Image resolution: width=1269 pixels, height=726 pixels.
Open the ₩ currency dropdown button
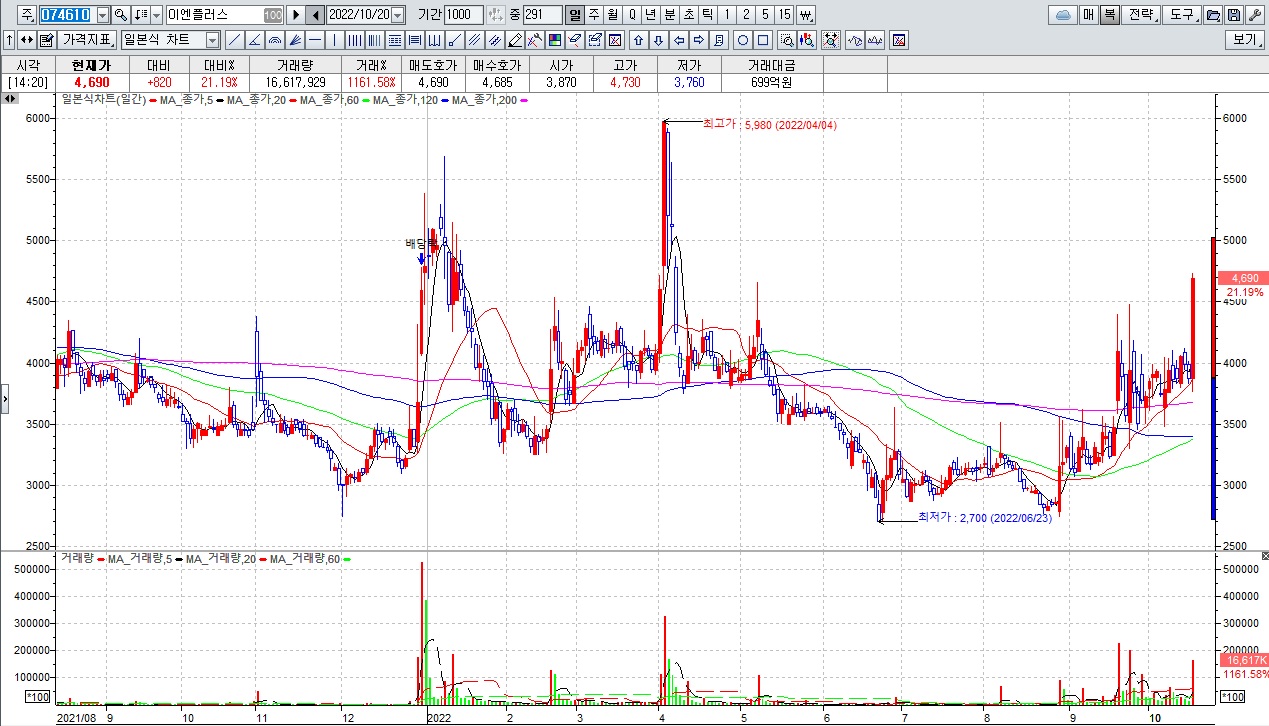[x=805, y=15]
